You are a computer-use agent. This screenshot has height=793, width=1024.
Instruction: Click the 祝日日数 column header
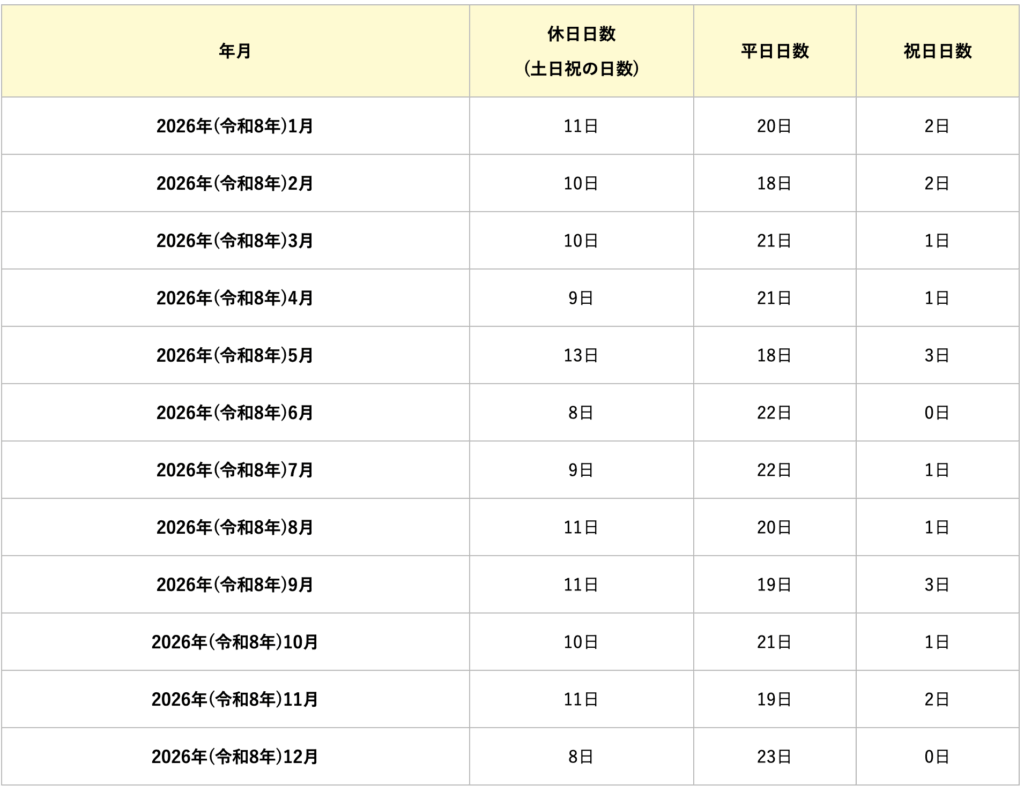point(937,51)
